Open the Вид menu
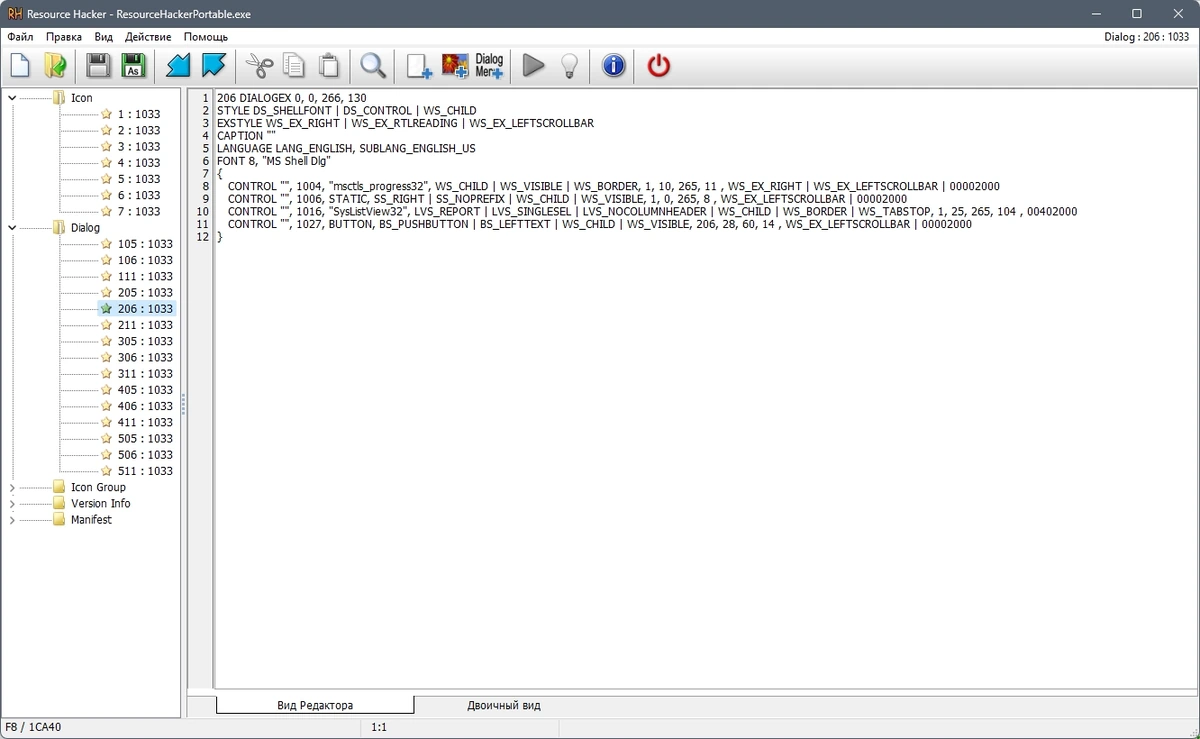1200x739 pixels. point(104,36)
